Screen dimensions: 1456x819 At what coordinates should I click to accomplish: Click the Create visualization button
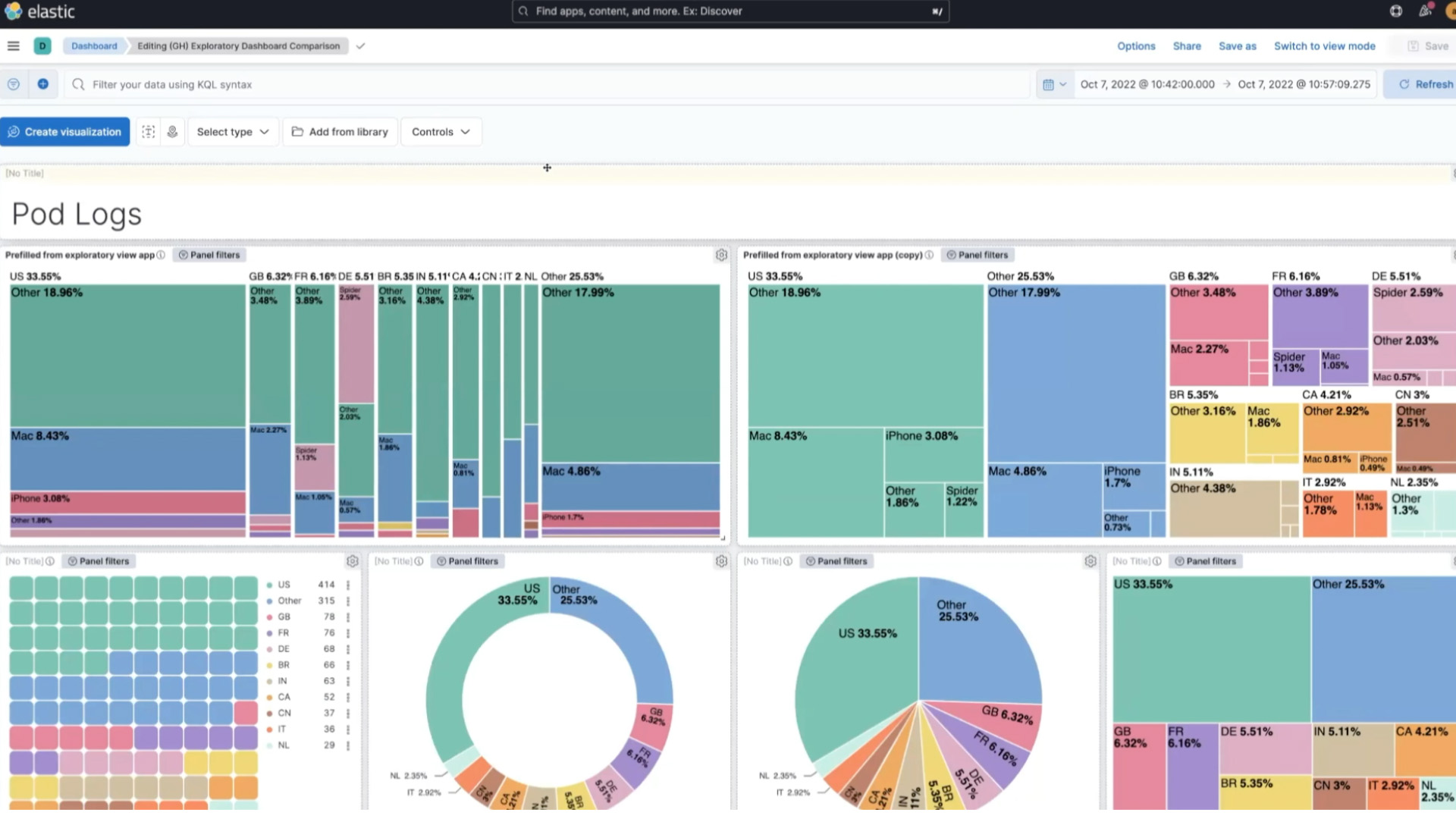click(x=64, y=131)
